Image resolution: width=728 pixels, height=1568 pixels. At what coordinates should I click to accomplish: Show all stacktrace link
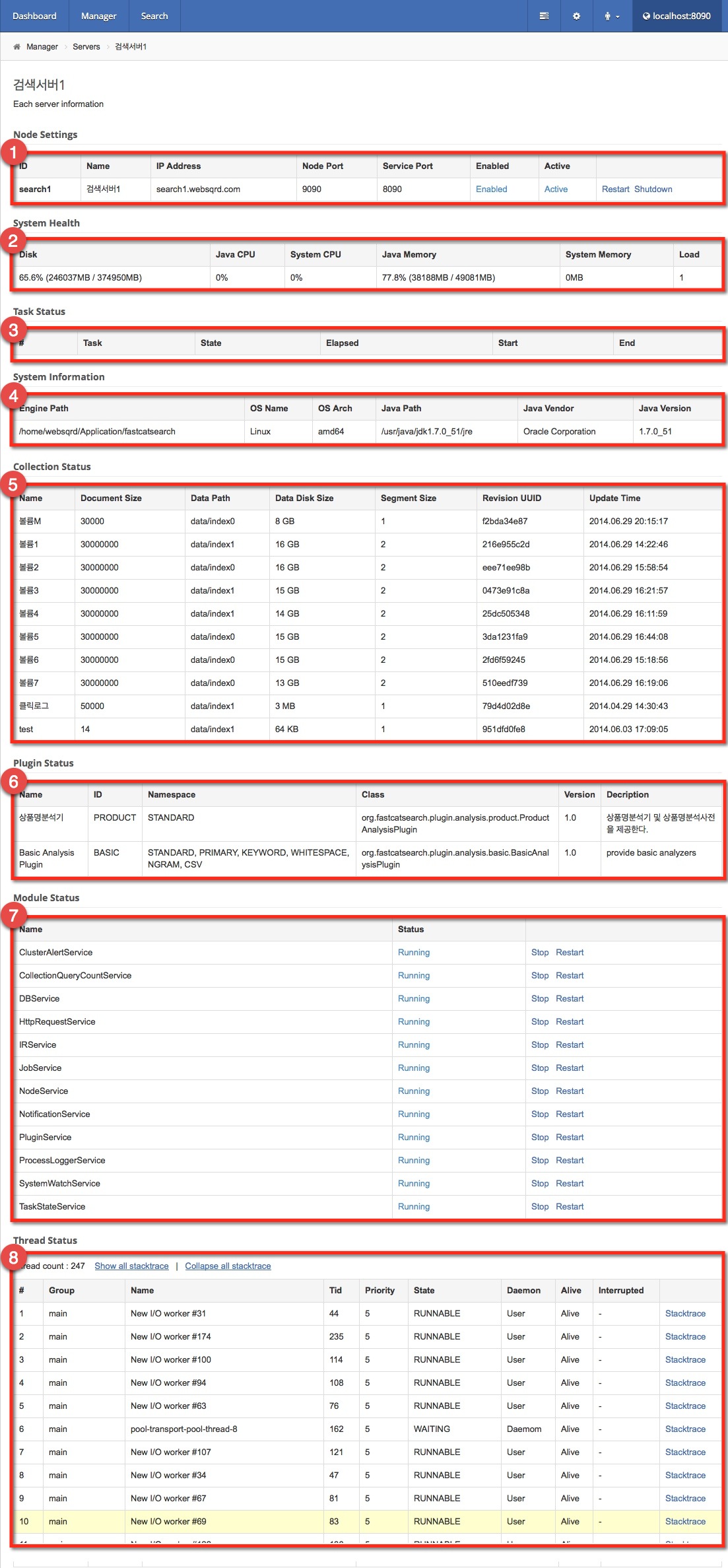tap(131, 1266)
